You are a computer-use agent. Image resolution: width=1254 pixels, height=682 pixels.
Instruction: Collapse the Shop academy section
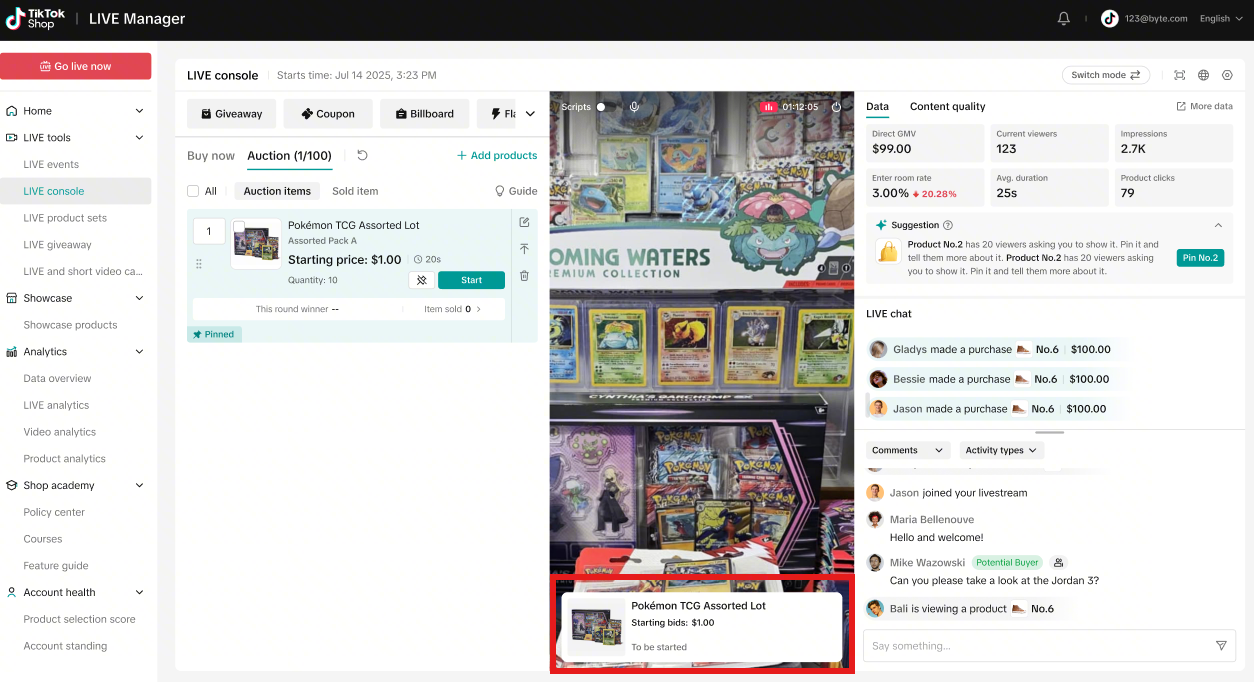pos(139,485)
